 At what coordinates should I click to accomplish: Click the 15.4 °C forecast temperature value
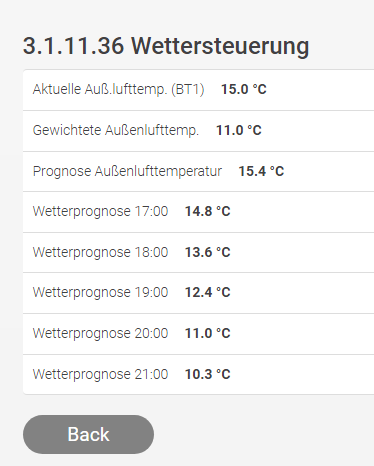(x=261, y=171)
